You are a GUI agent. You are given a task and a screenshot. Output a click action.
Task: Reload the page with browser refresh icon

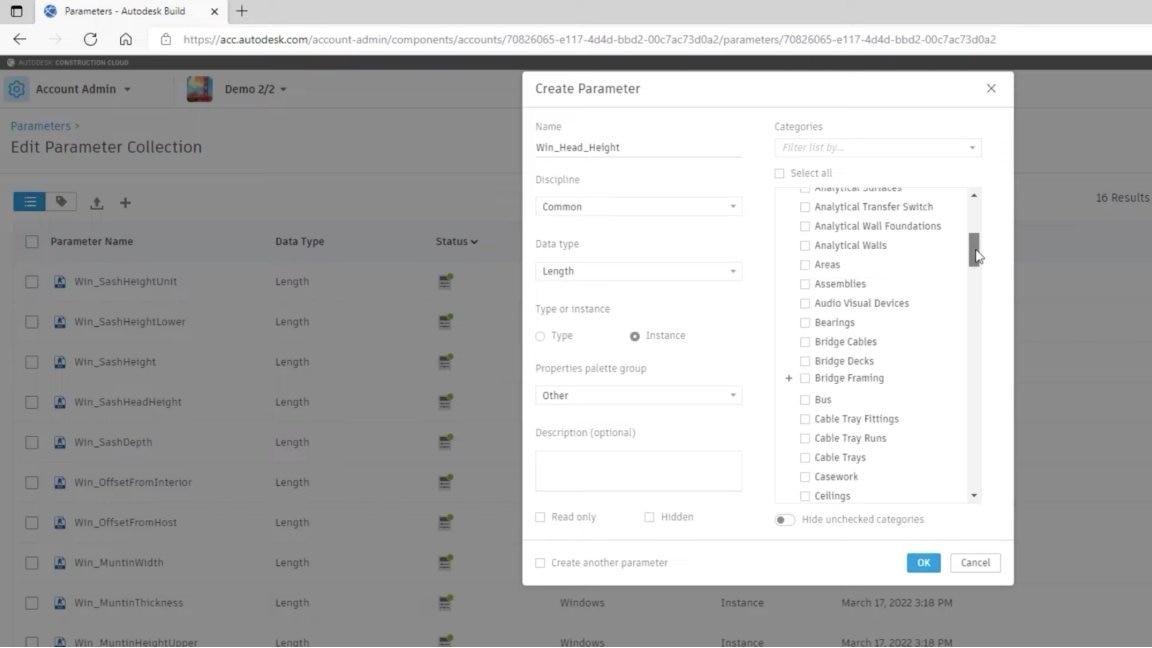90,40
